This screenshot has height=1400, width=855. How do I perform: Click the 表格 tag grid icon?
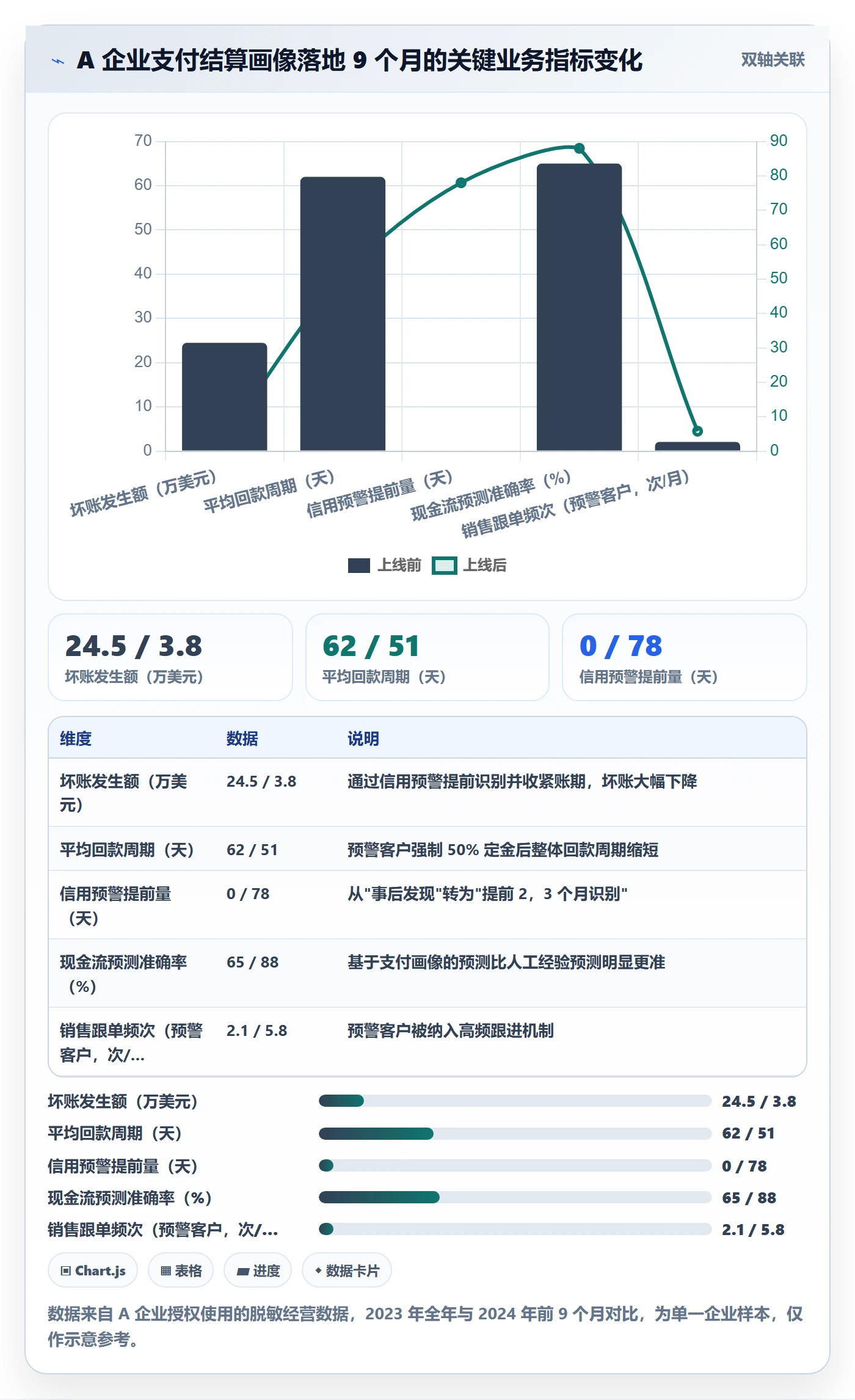pyautogui.click(x=166, y=1271)
